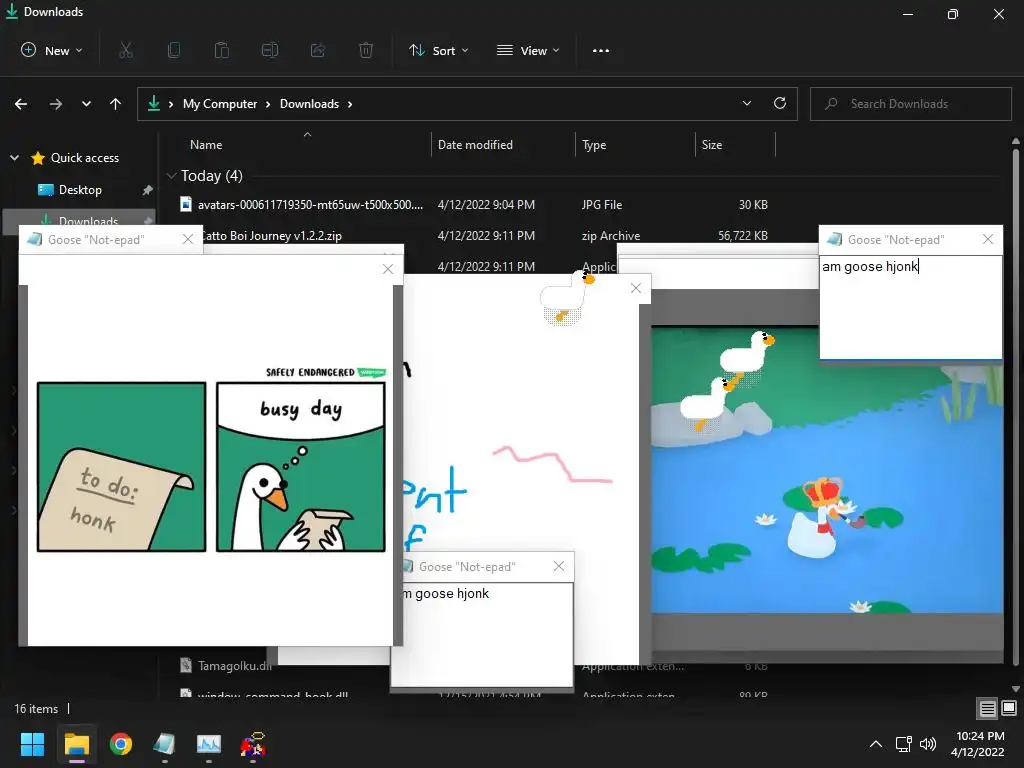Viewport: 1024px width, 768px height.
Task: Click the Not-epad taskbar icon
Action: coord(165,744)
